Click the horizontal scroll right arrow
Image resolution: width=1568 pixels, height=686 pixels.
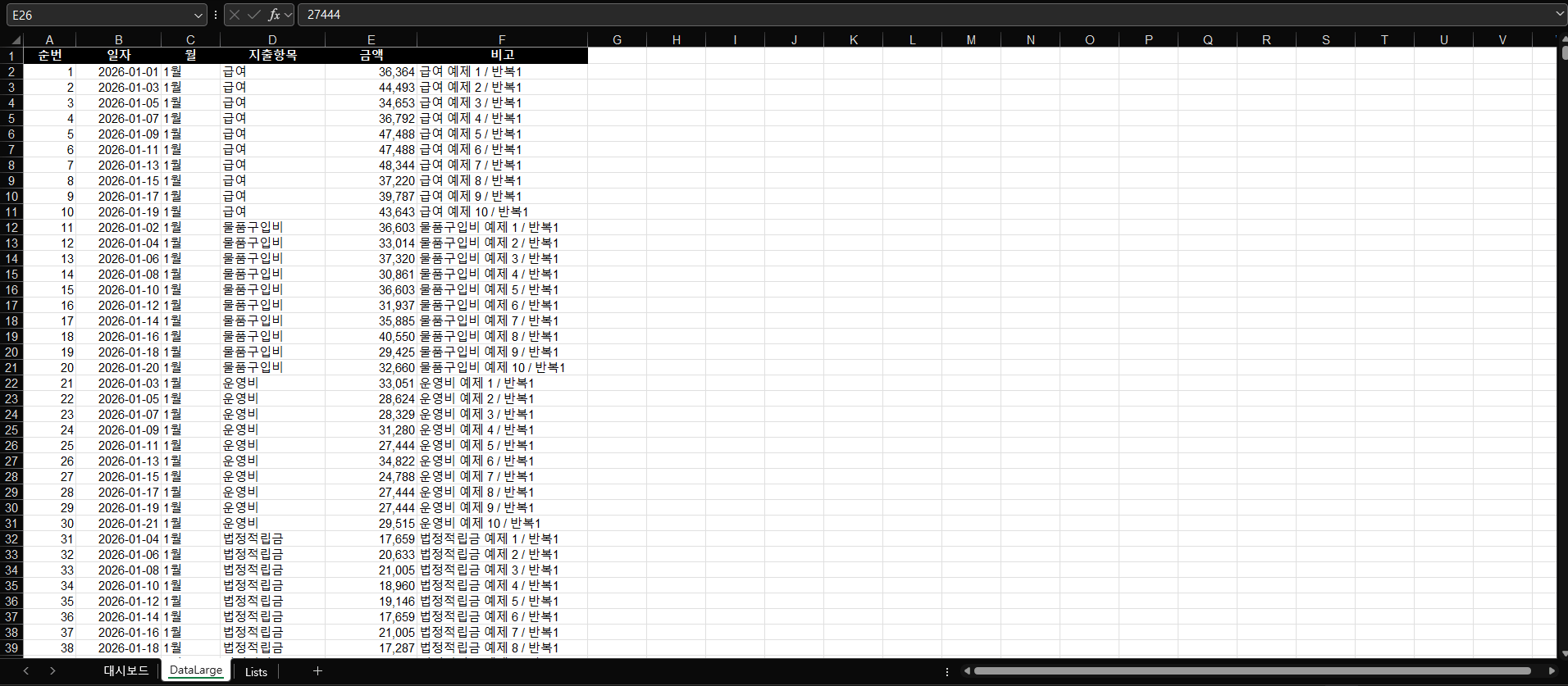coord(1552,671)
